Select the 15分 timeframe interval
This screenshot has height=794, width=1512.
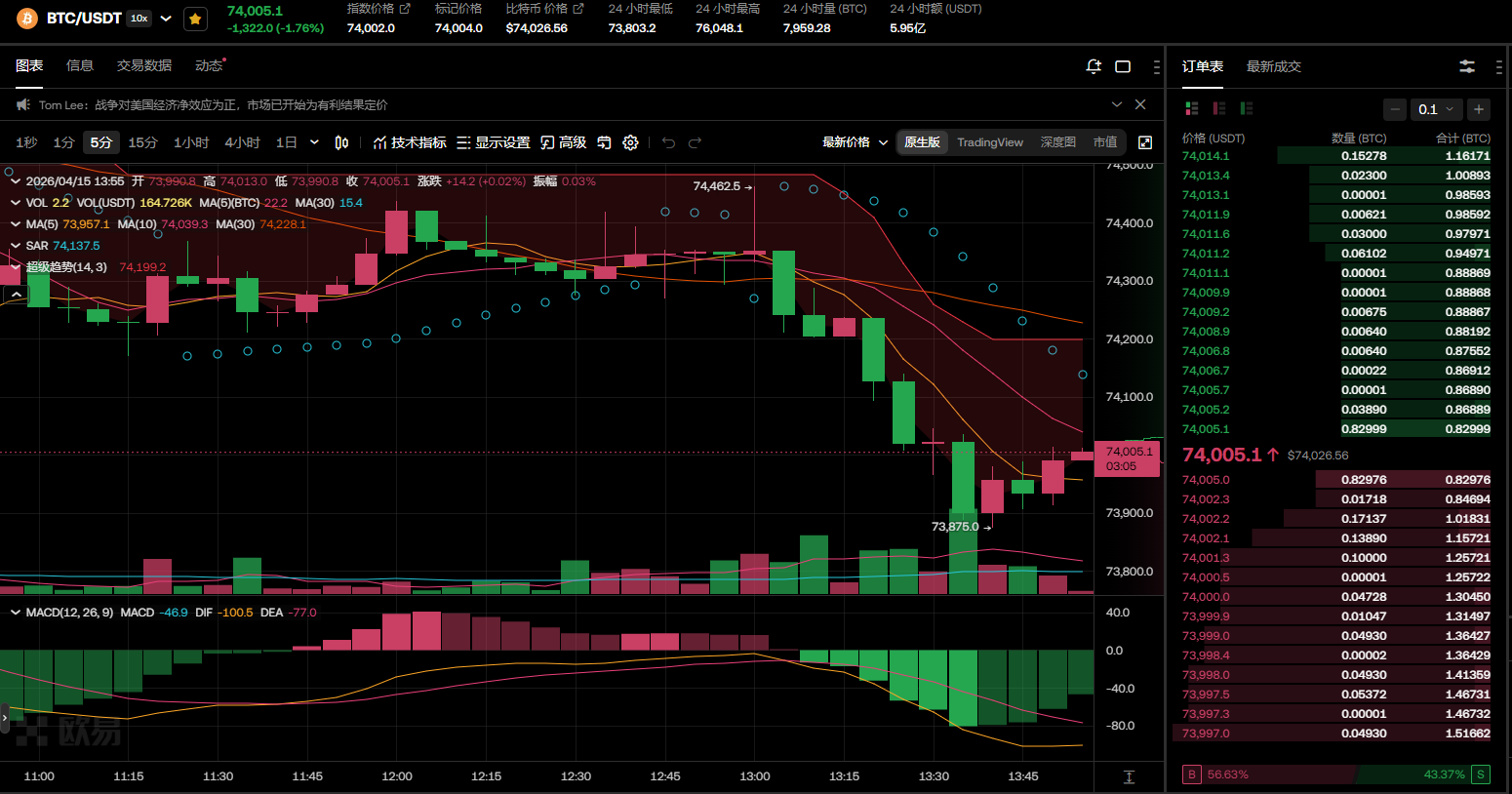(x=142, y=142)
